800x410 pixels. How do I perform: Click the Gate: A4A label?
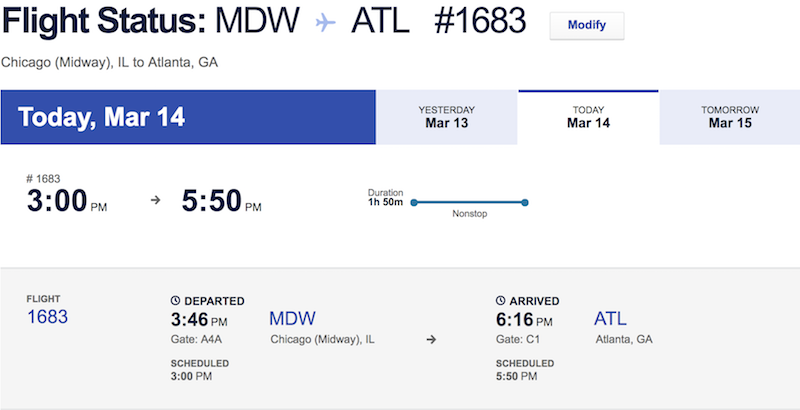195,340
